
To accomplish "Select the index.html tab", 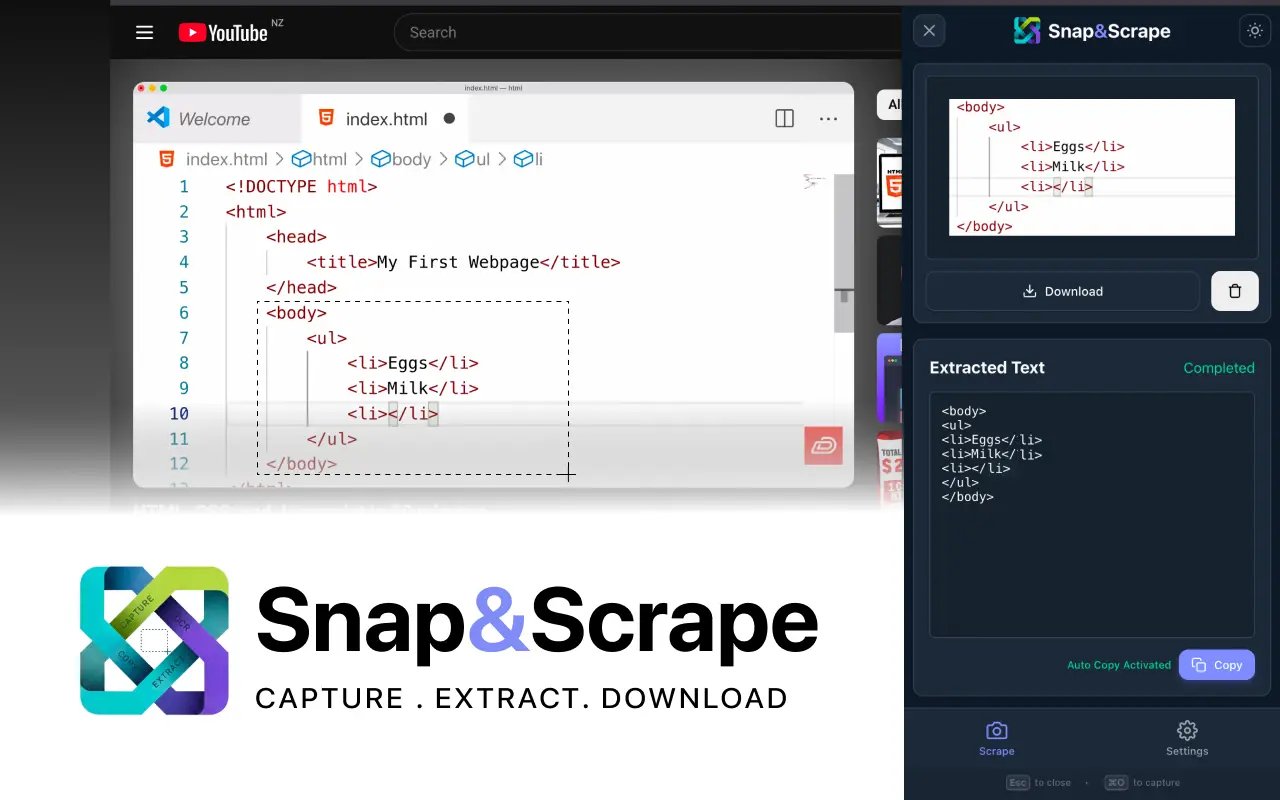I will (385, 117).
